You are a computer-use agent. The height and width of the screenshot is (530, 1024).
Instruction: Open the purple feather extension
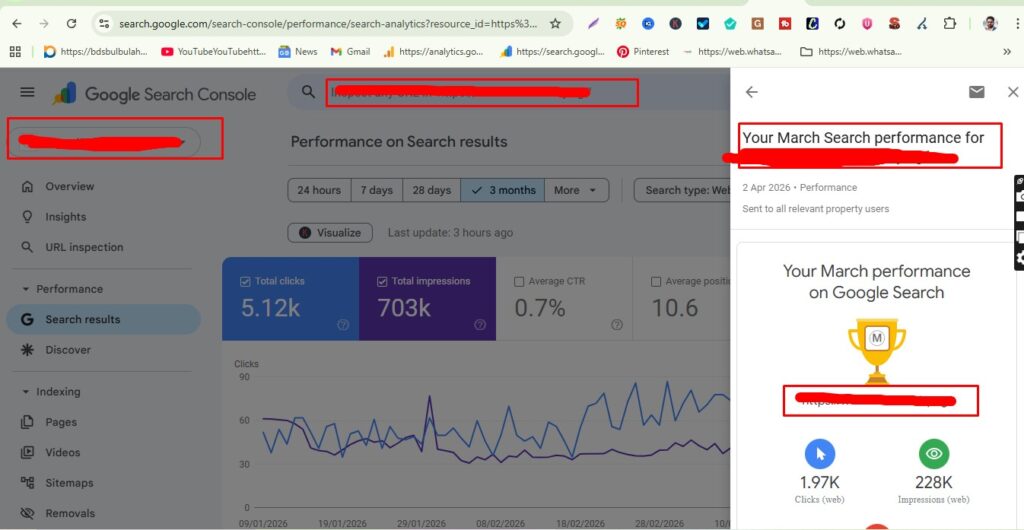(593, 24)
